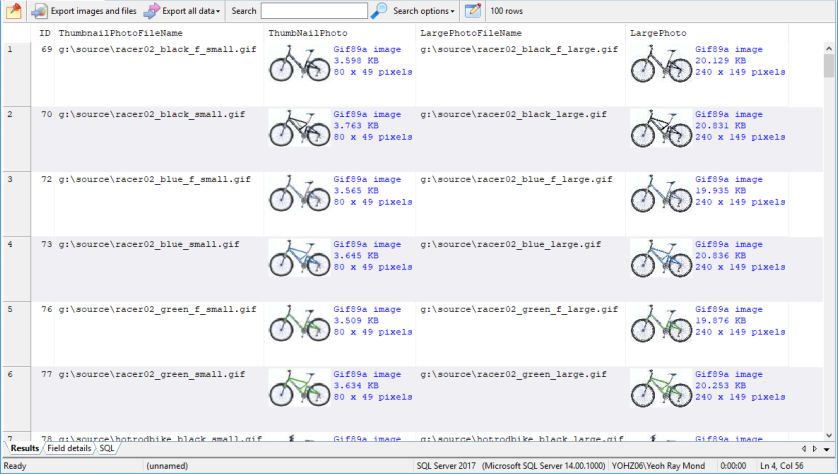Click the vertical scrollbar down arrow
The image size is (838, 474).
click(x=829, y=434)
